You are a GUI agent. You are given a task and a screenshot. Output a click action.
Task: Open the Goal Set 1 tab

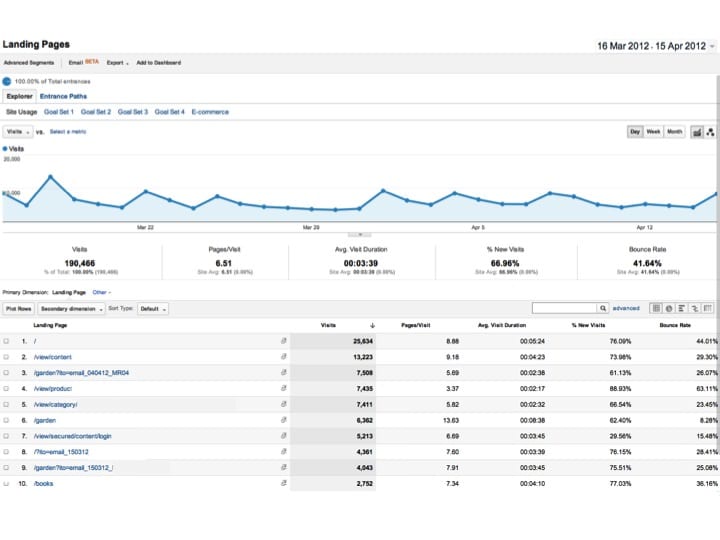pyautogui.click(x=59, y=112)
